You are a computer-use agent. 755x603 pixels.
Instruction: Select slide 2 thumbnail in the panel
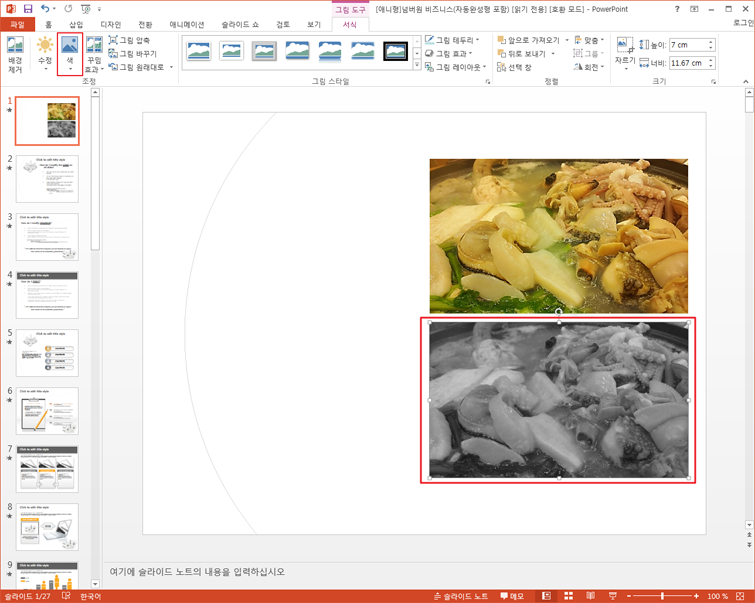47,179
